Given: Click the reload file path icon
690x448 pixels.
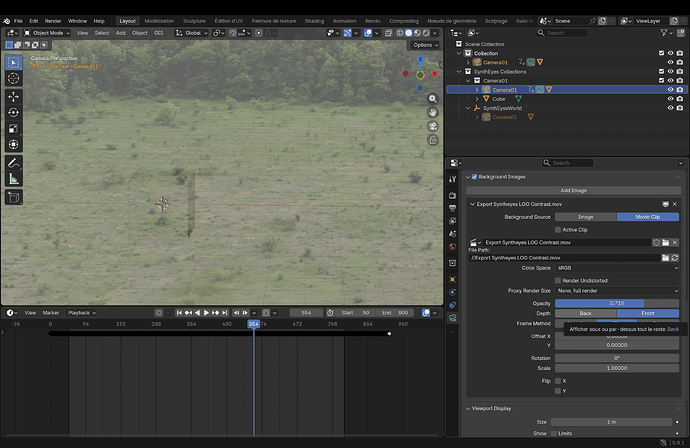Looking at the screenshot, I should point(675,258).
